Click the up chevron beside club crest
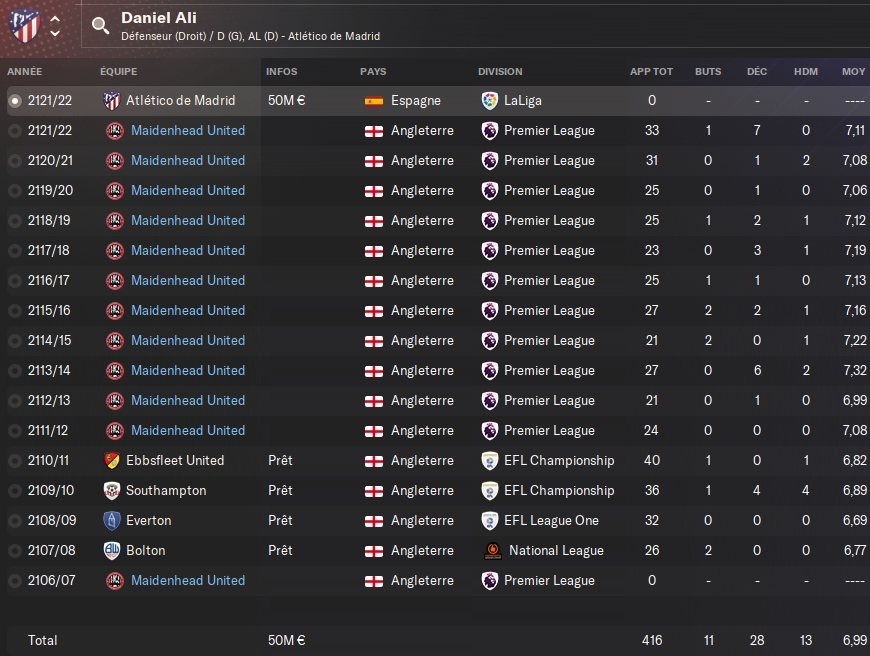870x656 pixels. tap(55, 19)
